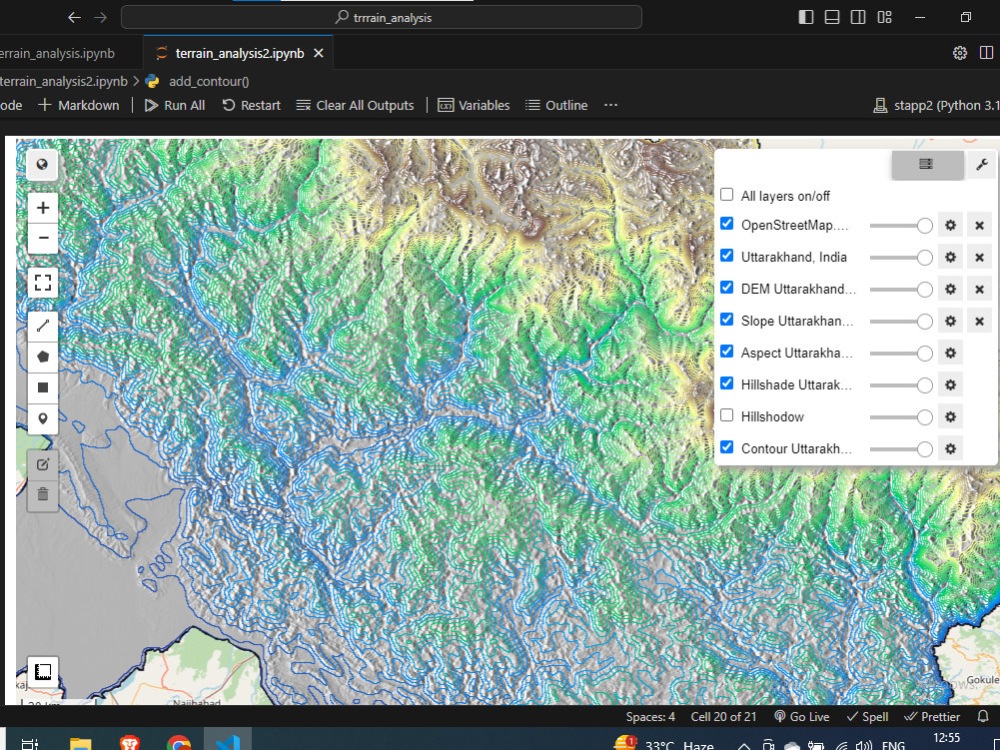Image resolution: width=1000 pixels, height=750 pixels.
Task: Add a Markdown cell
Action: (x=79, y=105)
